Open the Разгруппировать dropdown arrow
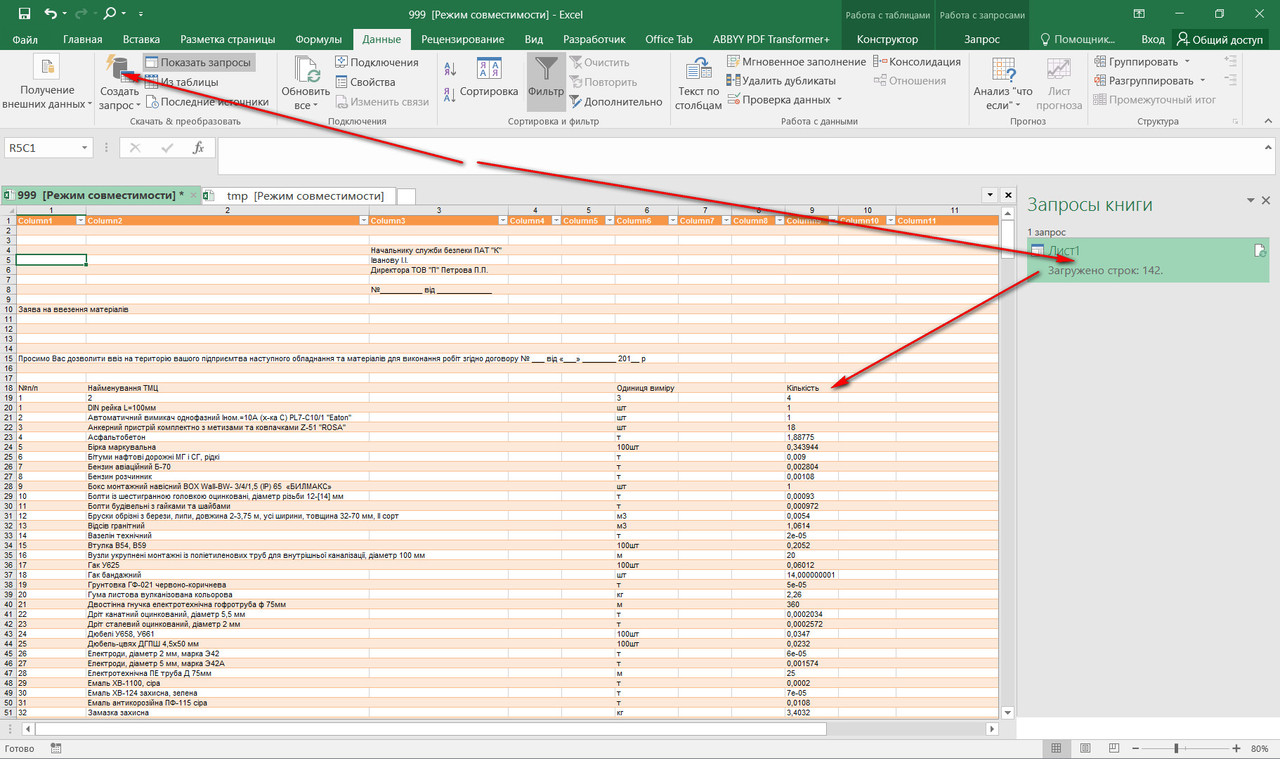 (x=1202, y=81)
